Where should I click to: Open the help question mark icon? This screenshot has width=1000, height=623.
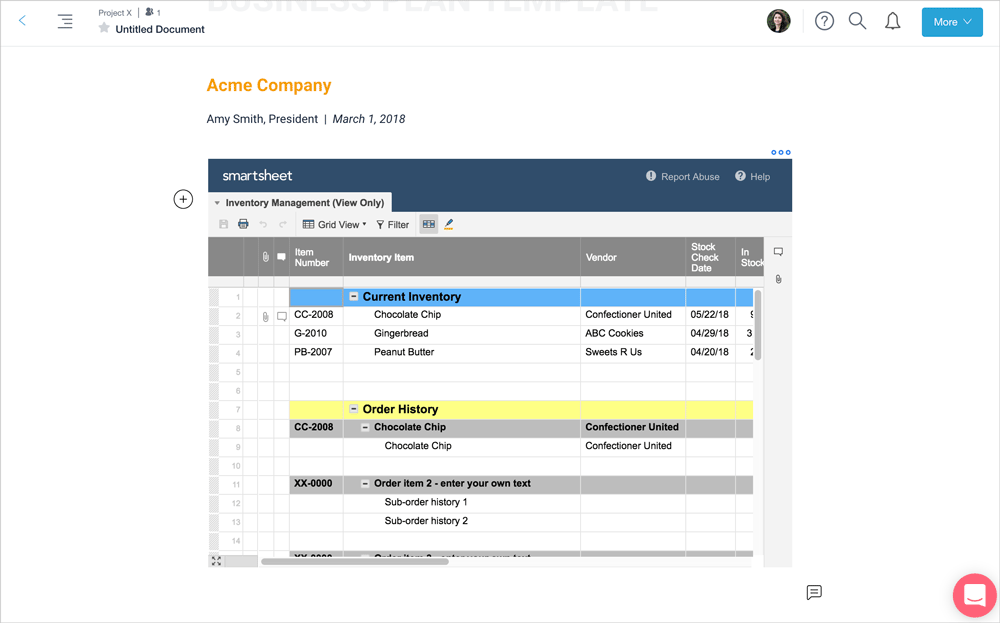(x=824, y=21)
